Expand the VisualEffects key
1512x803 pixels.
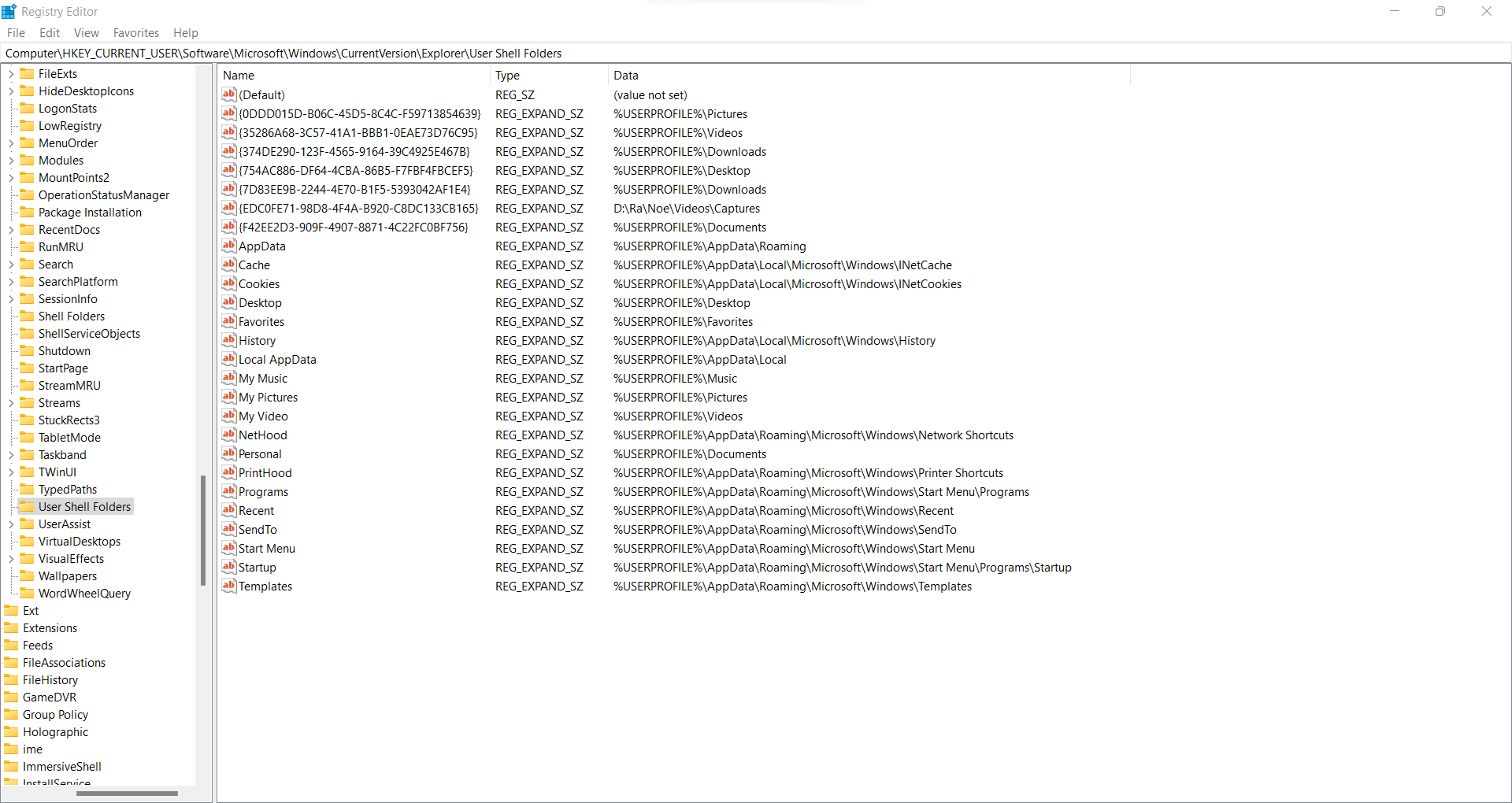[x=11, y=559]
